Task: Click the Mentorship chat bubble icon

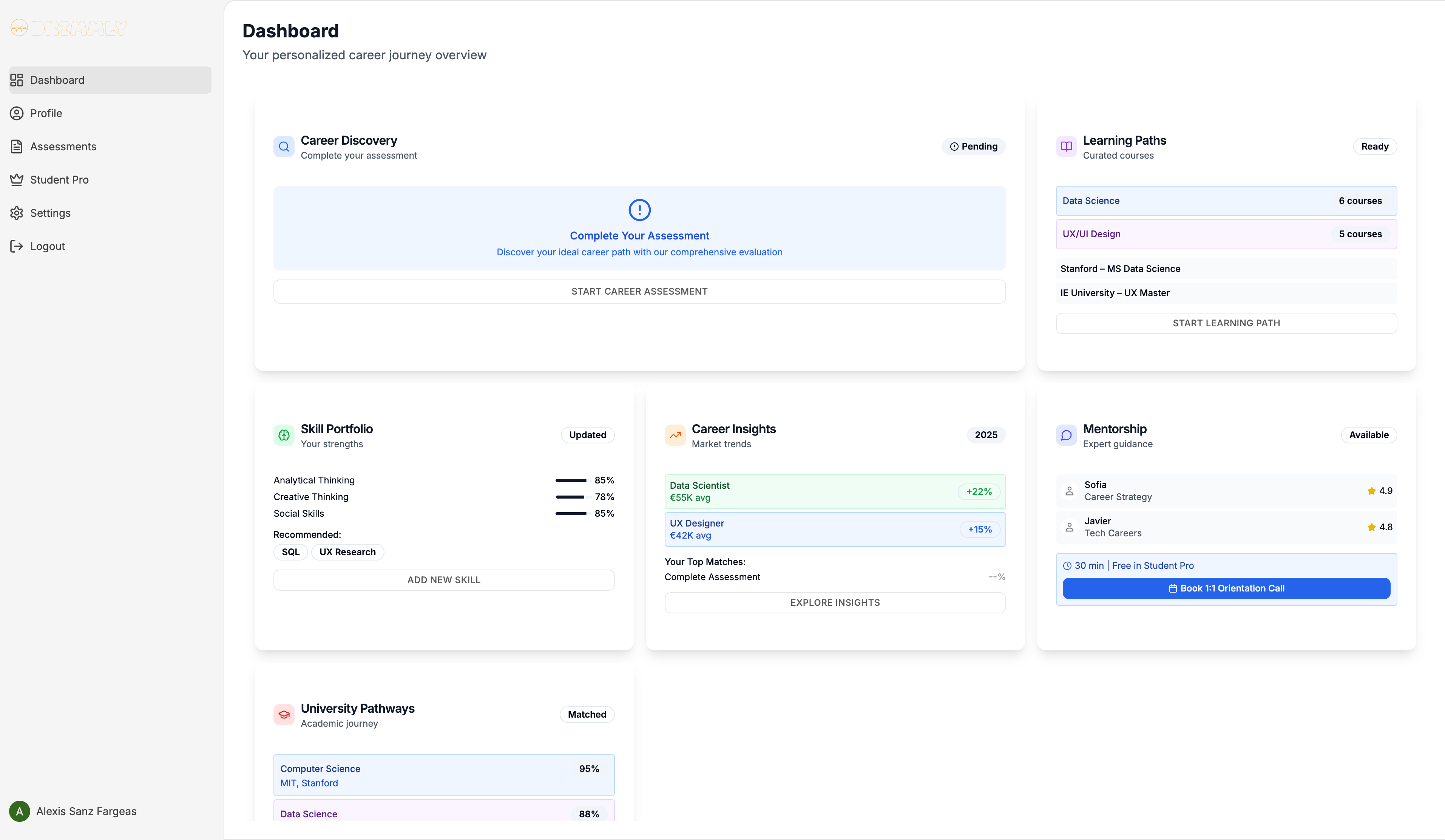Action: point(1066,435)
